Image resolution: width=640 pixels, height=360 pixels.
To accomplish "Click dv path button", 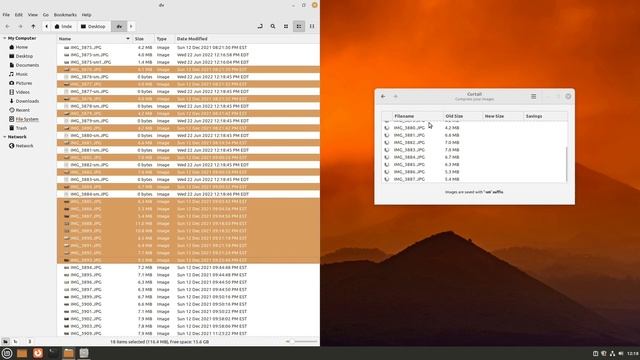I will (x=119, y=26).
